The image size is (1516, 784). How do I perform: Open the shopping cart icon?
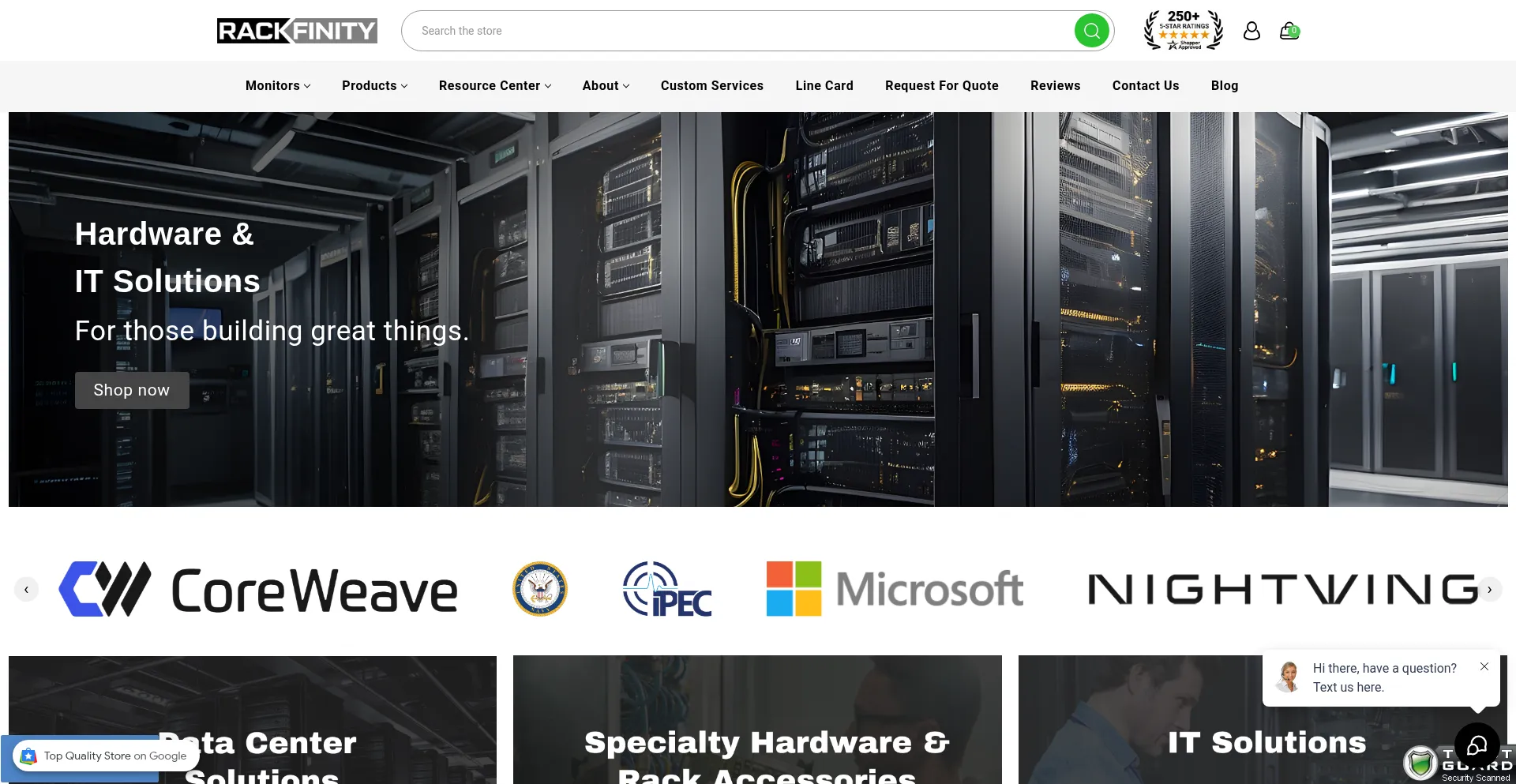point(1289,31)
